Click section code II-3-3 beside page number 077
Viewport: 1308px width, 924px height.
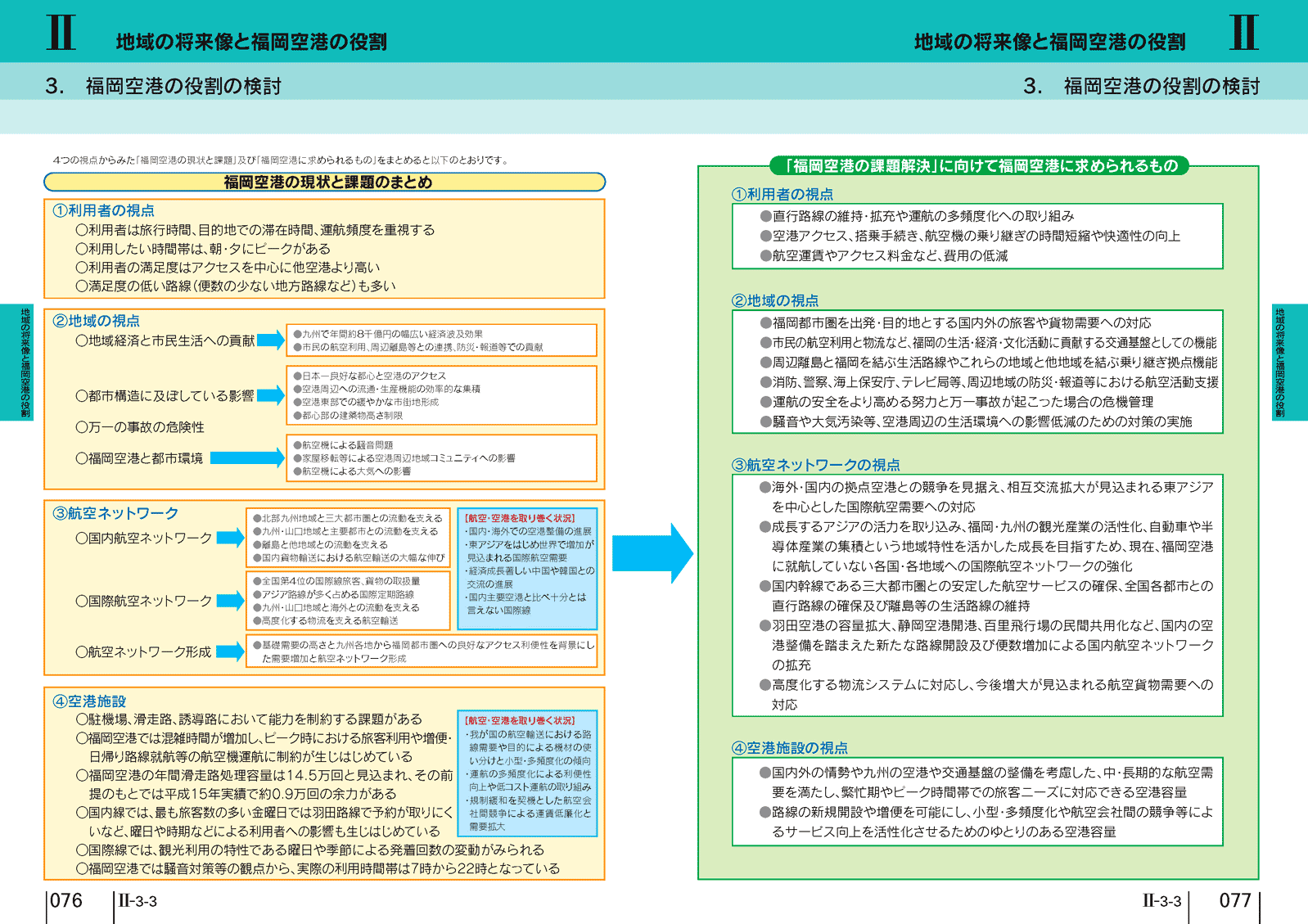[1162, 901]
